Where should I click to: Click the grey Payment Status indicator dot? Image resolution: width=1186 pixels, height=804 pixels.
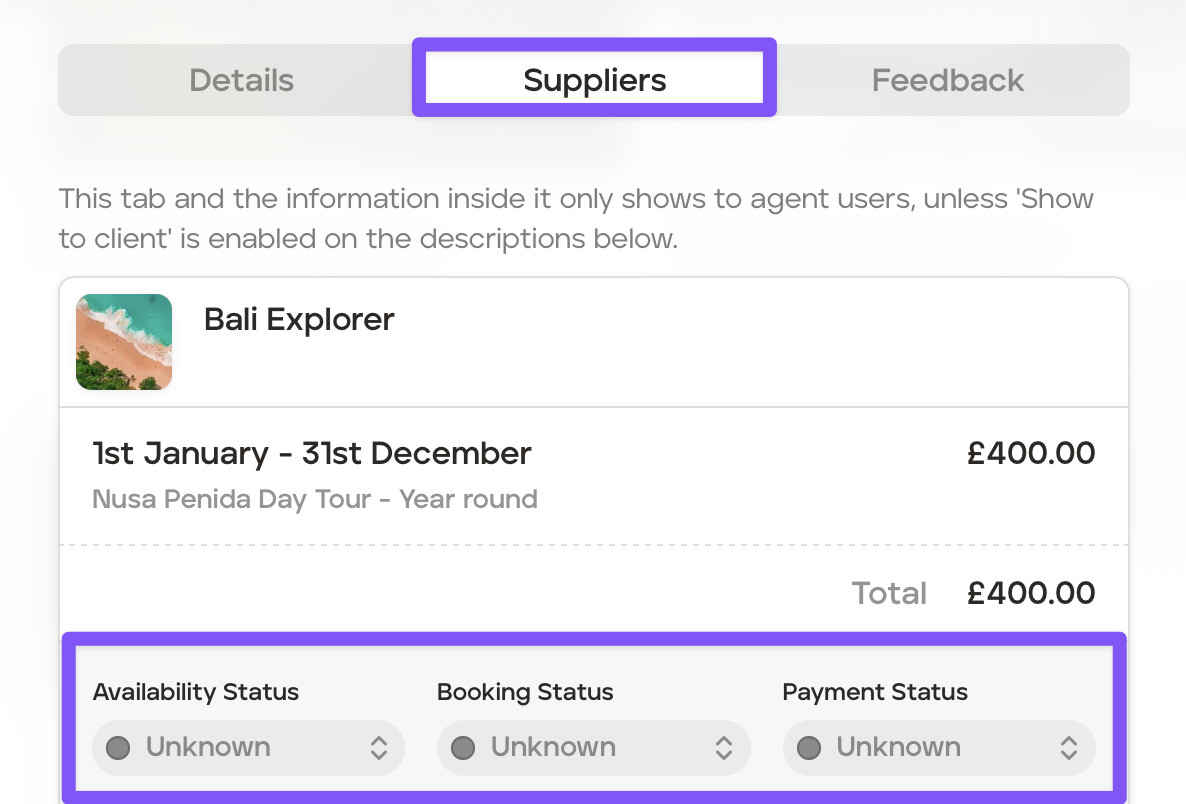[x=809, y=748]
